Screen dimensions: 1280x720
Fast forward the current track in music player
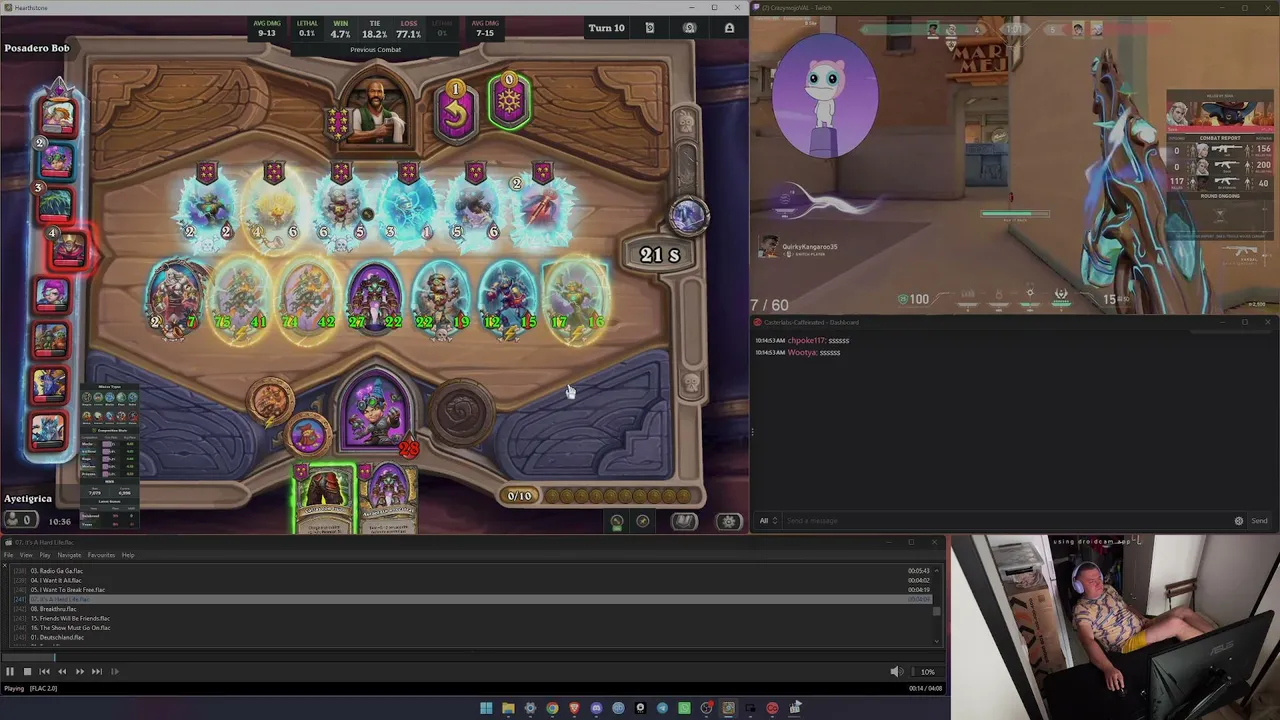(x=79, y=672)
